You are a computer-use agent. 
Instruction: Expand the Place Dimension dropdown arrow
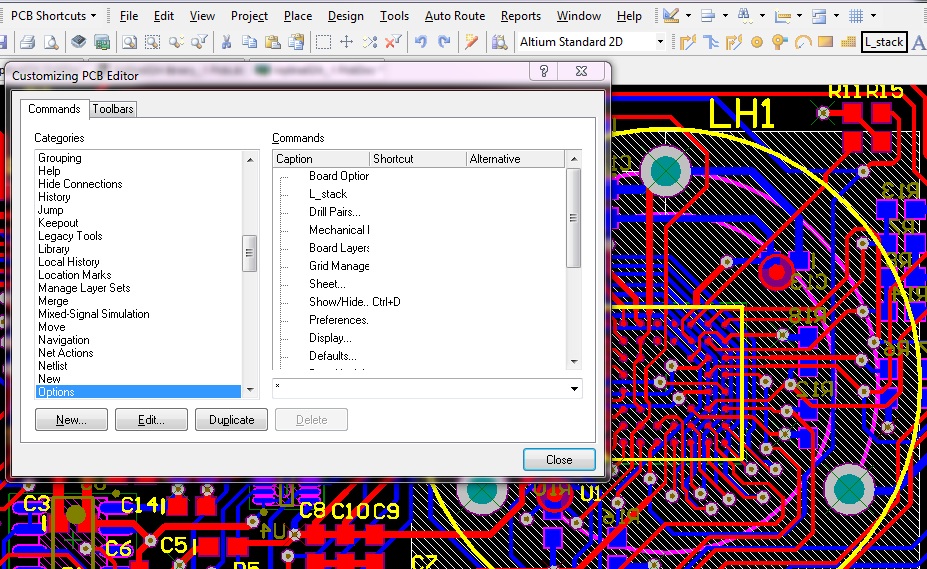tap(799, 15)
